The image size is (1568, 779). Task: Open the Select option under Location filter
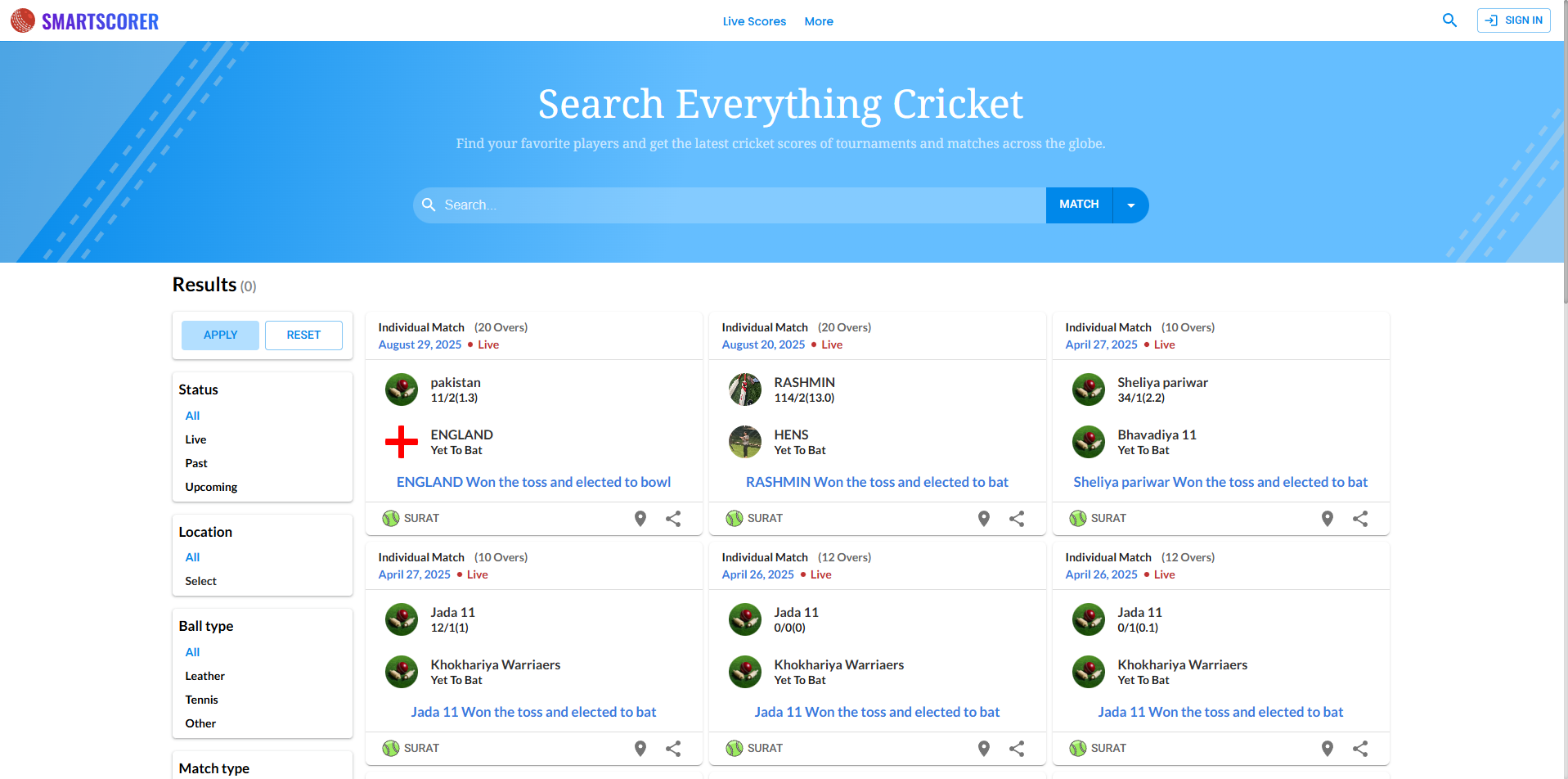pos(200,581)
